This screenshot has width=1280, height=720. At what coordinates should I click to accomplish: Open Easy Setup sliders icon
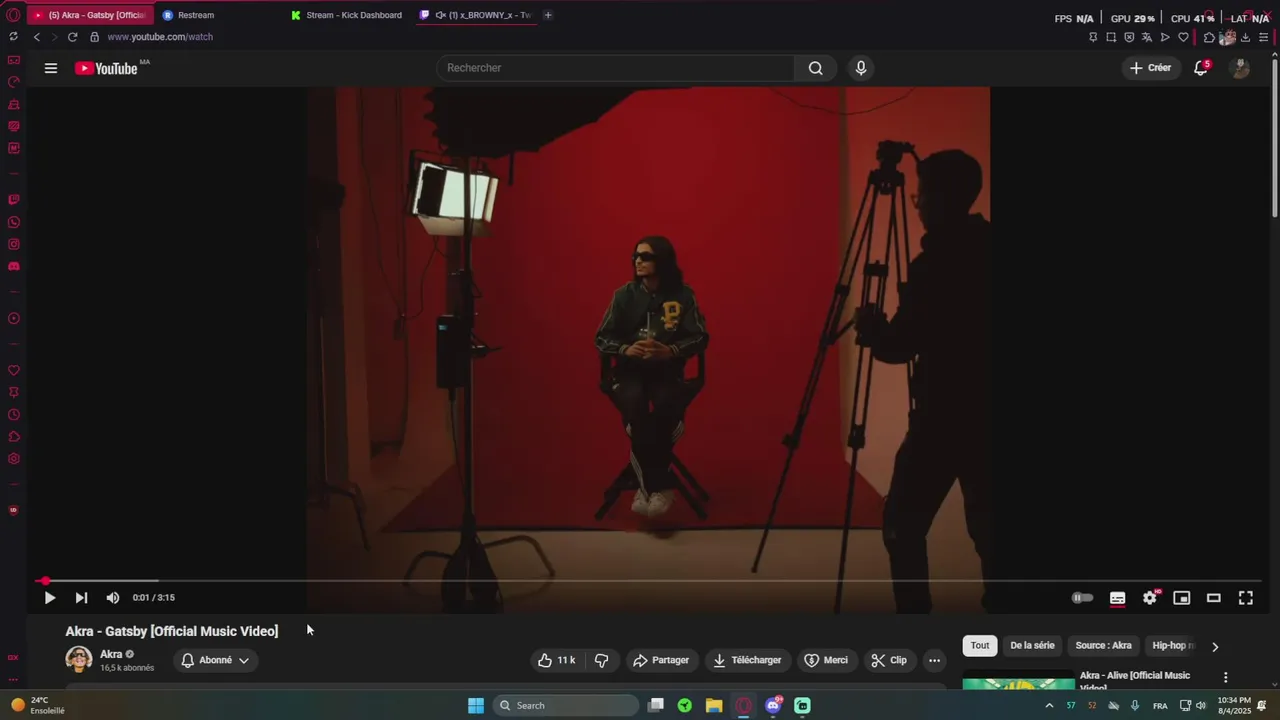pos(1263,37)
